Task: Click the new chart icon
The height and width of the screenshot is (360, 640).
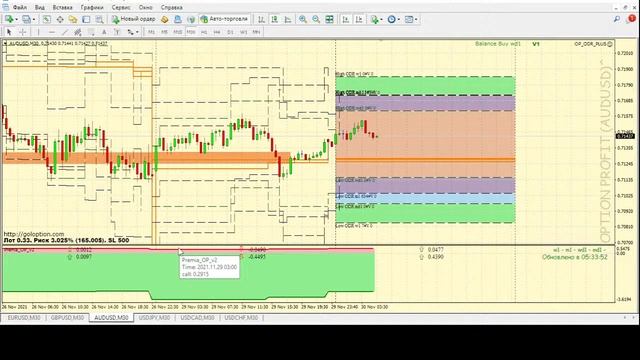Action: pyautogui.click(x=9, y=19)
